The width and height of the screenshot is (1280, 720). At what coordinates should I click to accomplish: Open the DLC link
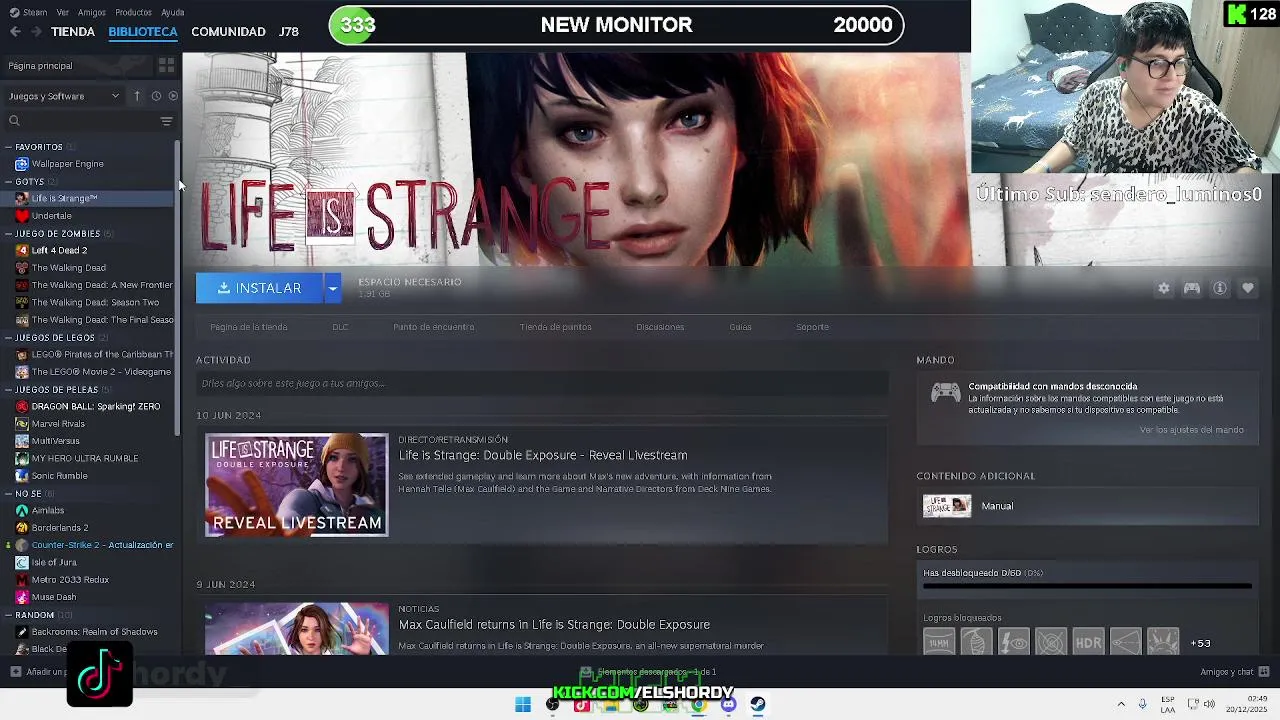click(340, 327)
